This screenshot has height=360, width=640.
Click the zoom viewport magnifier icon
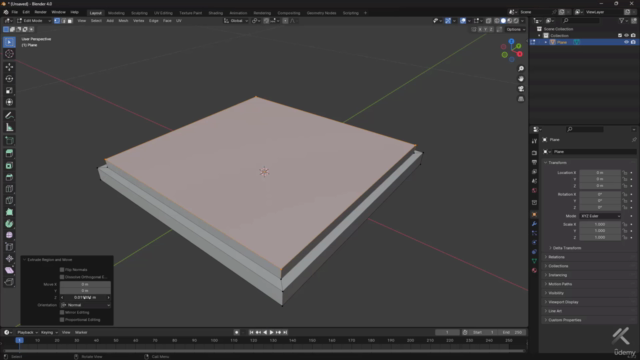[x=521, y=69]
